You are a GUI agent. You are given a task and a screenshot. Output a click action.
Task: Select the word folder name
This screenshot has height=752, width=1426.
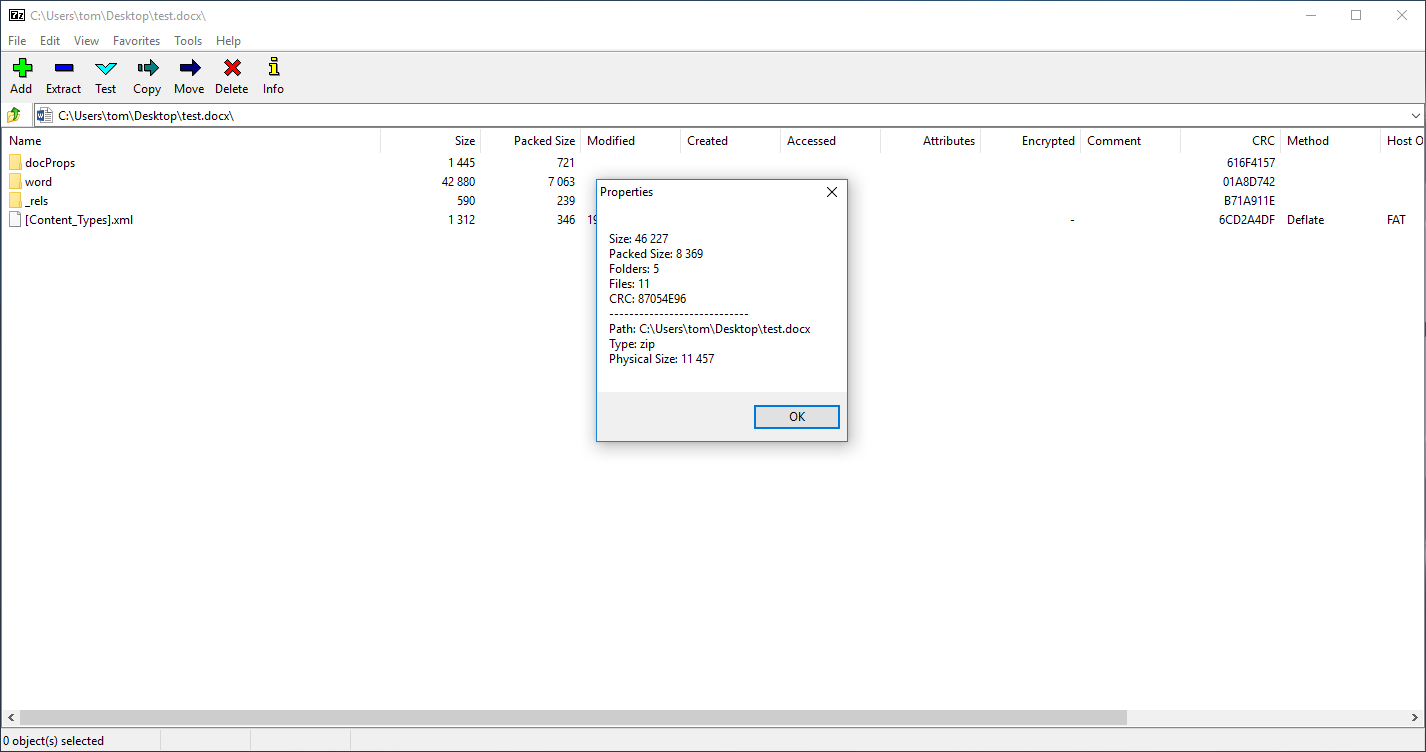pyautogui.click(x=38, y=181)
